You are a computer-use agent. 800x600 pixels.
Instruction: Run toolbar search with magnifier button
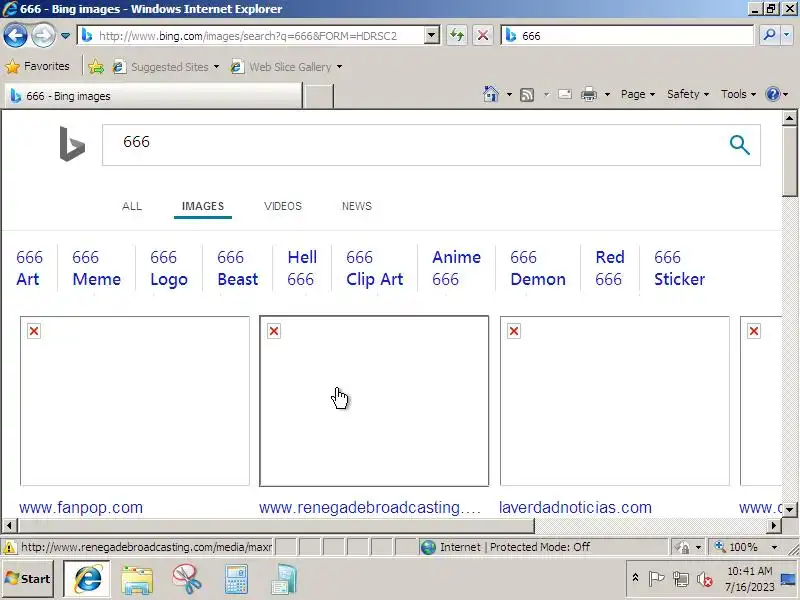pos(769,35)
